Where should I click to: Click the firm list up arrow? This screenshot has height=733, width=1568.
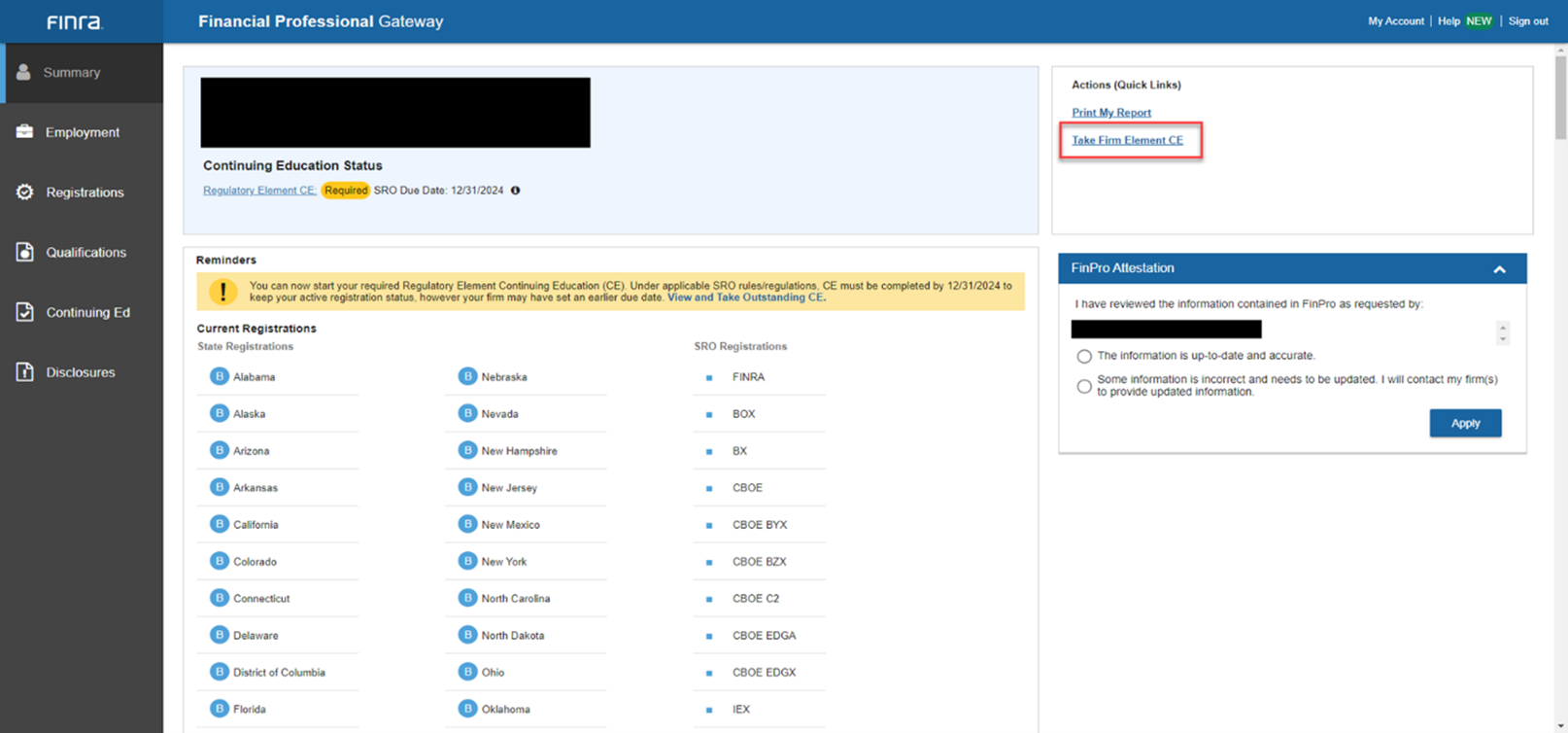tap(1503, 327)
